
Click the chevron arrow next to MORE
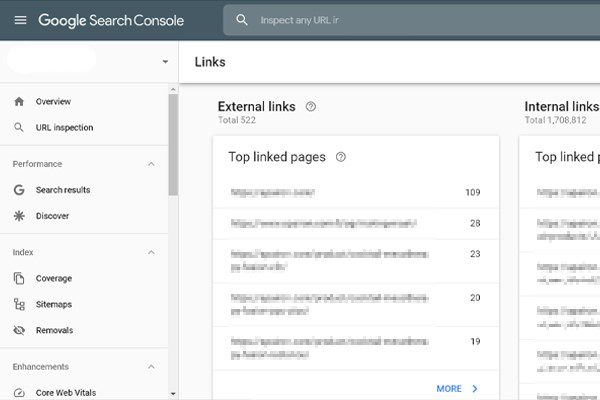[x=475, y=389]
